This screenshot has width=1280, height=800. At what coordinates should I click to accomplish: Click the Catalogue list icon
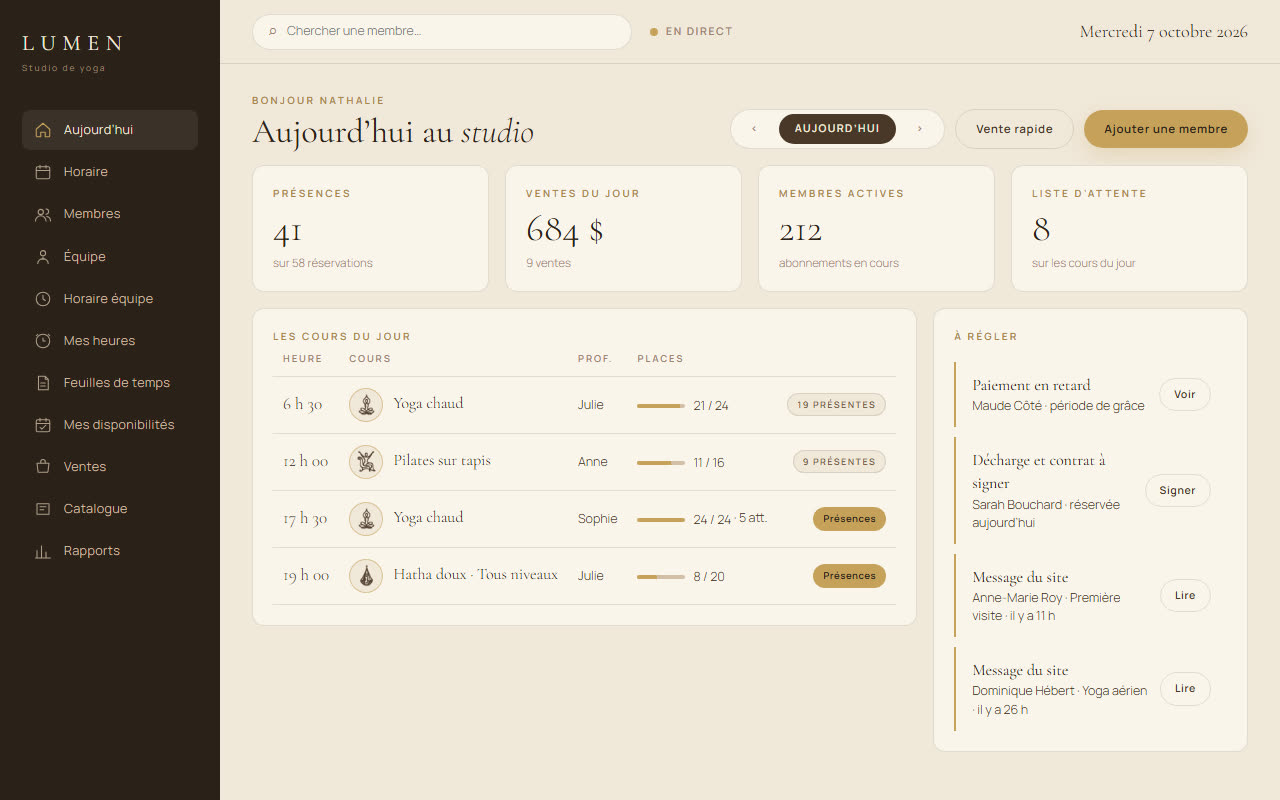pyautogui.click(x=42, y=509)
